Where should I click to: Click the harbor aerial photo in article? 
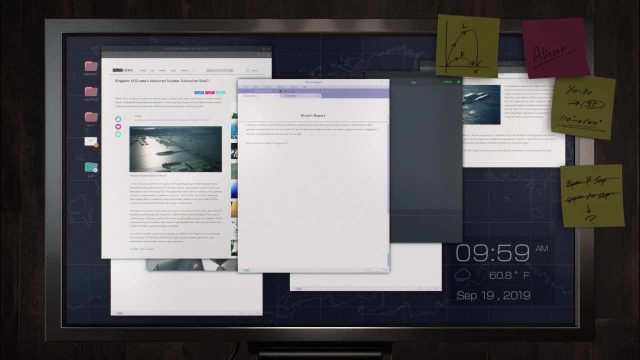pos(176,149)
